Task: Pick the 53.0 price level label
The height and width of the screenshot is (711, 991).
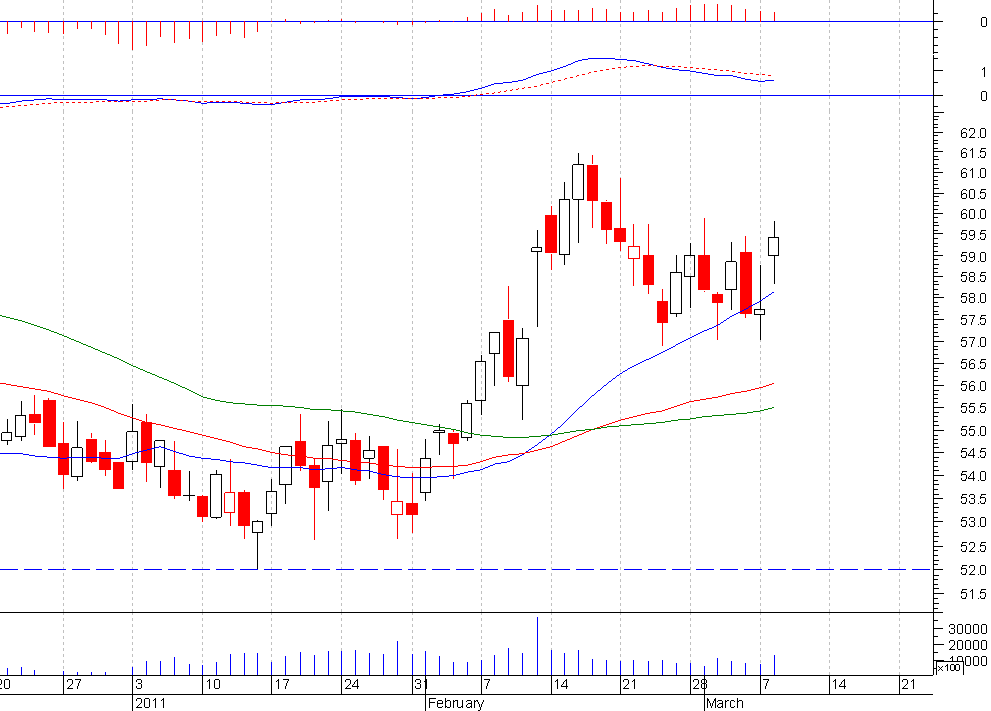Action: [973, 523]
